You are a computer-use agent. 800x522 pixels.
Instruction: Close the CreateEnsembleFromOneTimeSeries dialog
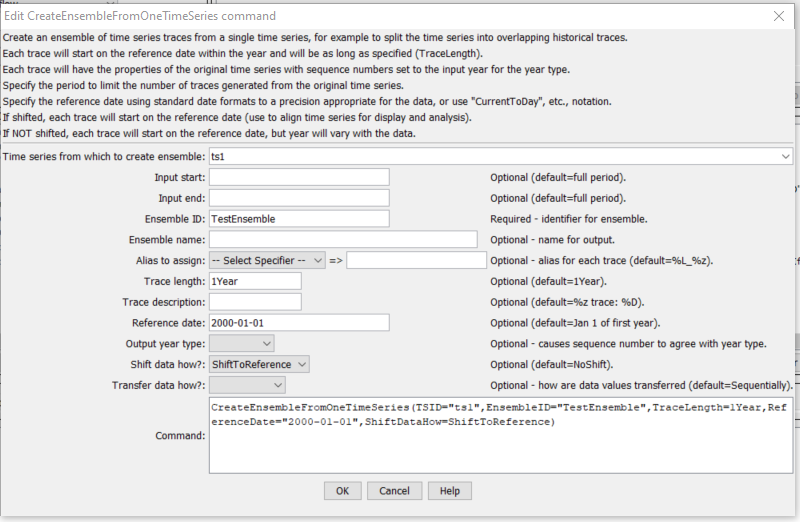coord(779,16)
